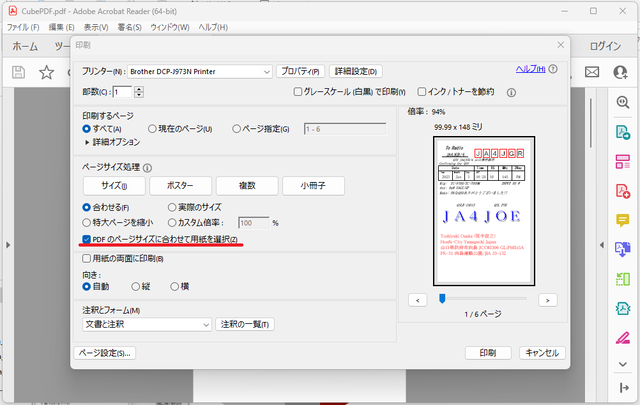Open the green Compress PDF tool in sidebar
This screenshot has width=640, height=405.
623,279
